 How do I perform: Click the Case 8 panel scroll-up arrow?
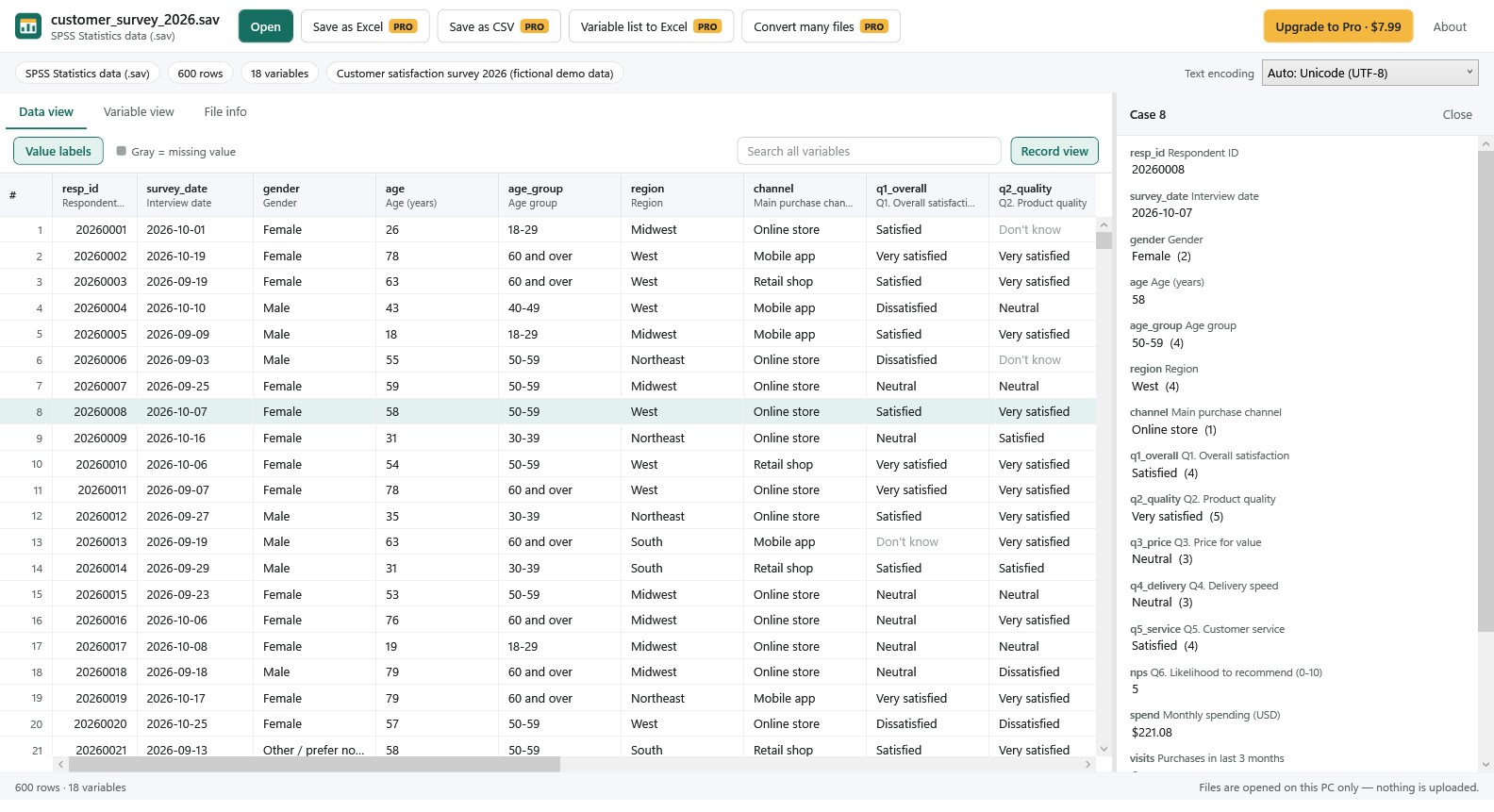coord(1486,144)
